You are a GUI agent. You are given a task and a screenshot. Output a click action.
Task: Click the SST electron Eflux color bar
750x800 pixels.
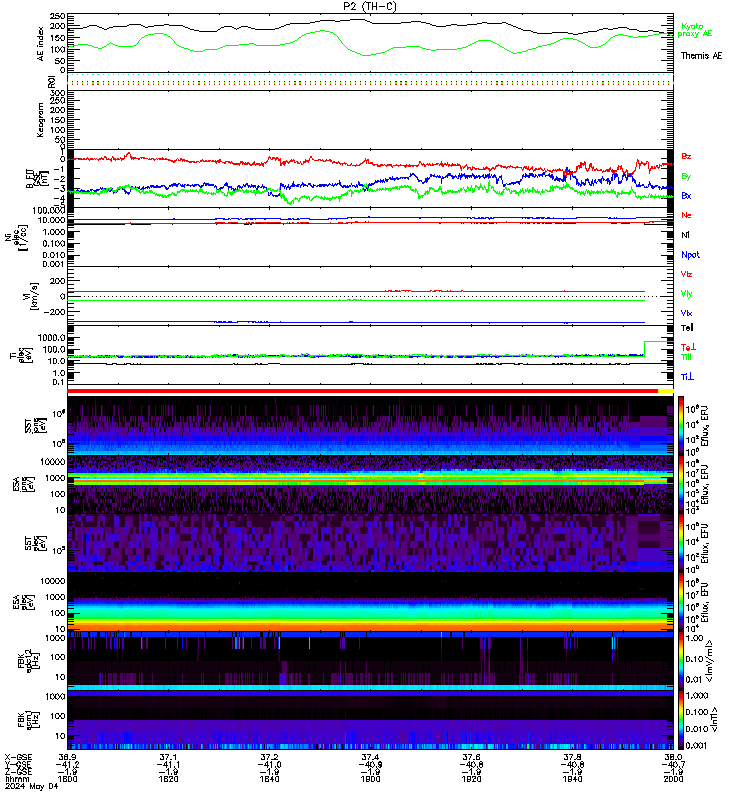(x=681, y=543)
